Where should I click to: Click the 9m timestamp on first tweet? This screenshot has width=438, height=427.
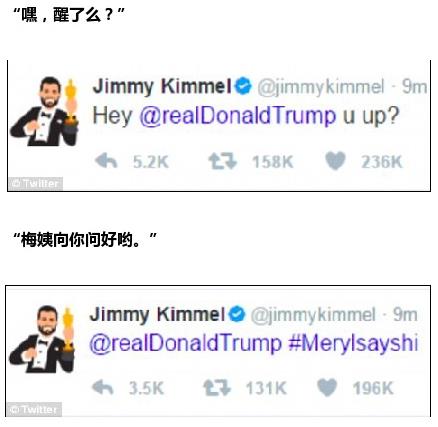(x=414, y=87)
